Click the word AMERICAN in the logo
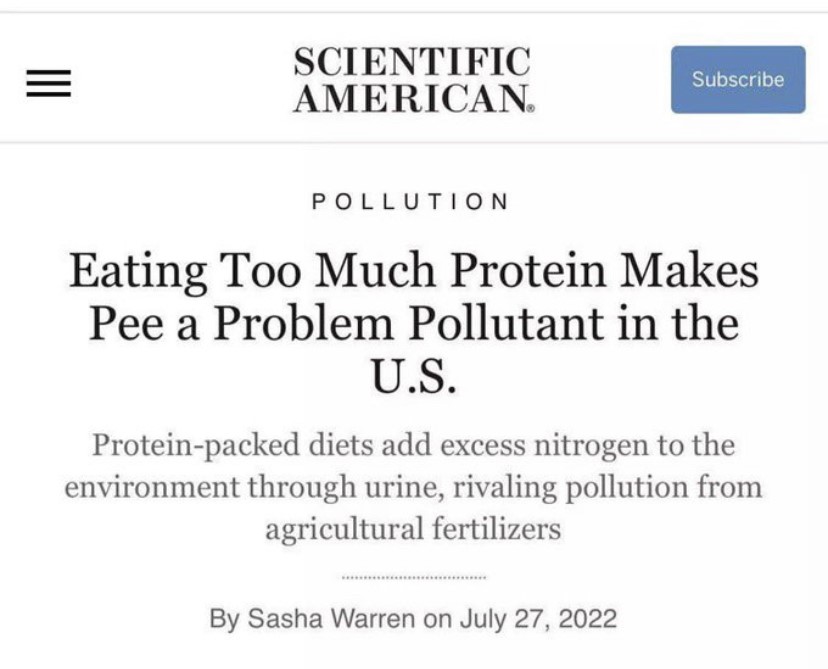Viewport: 828px width, 669px height. (408, 97)
